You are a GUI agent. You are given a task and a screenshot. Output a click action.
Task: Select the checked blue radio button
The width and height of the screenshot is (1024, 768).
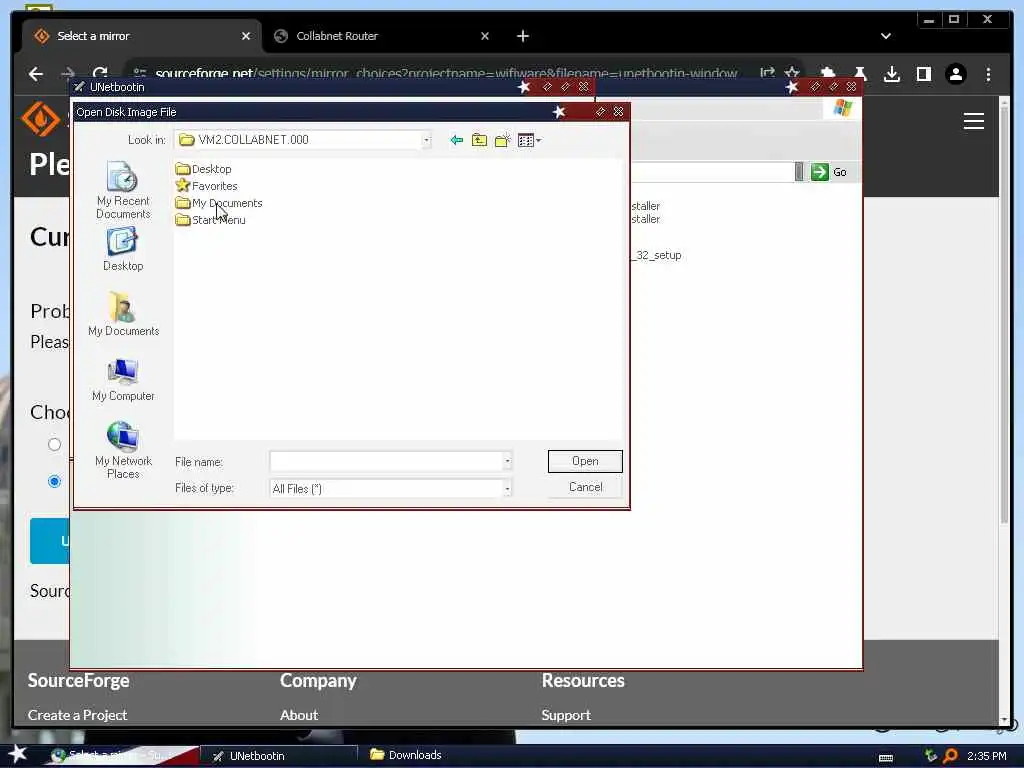[54, 481]
